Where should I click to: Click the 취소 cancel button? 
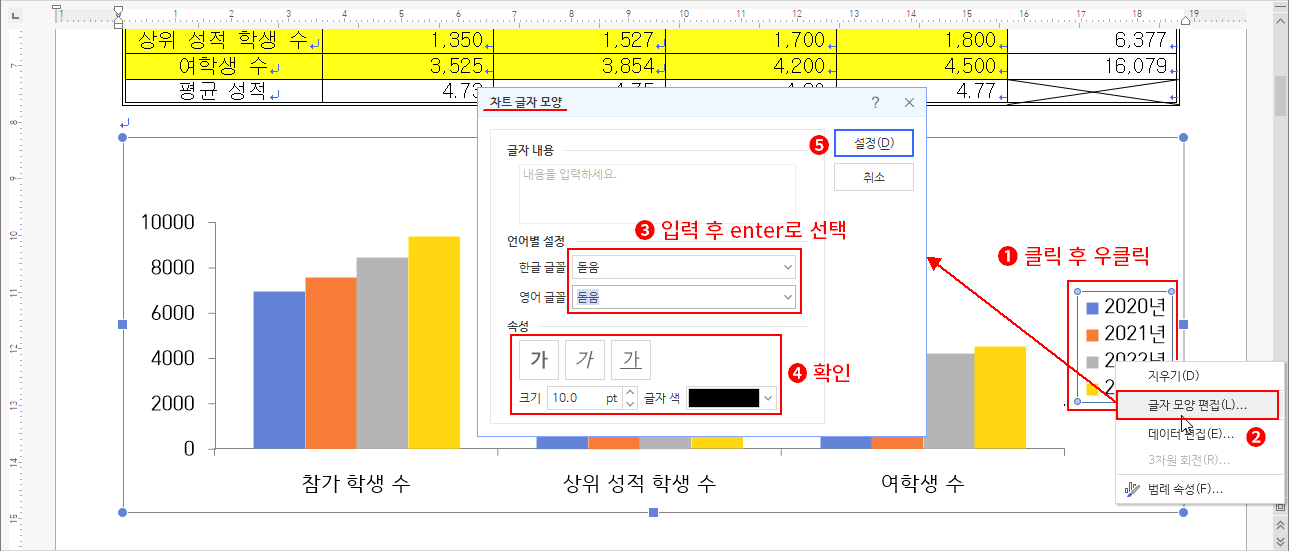click(x=874, y=177)
